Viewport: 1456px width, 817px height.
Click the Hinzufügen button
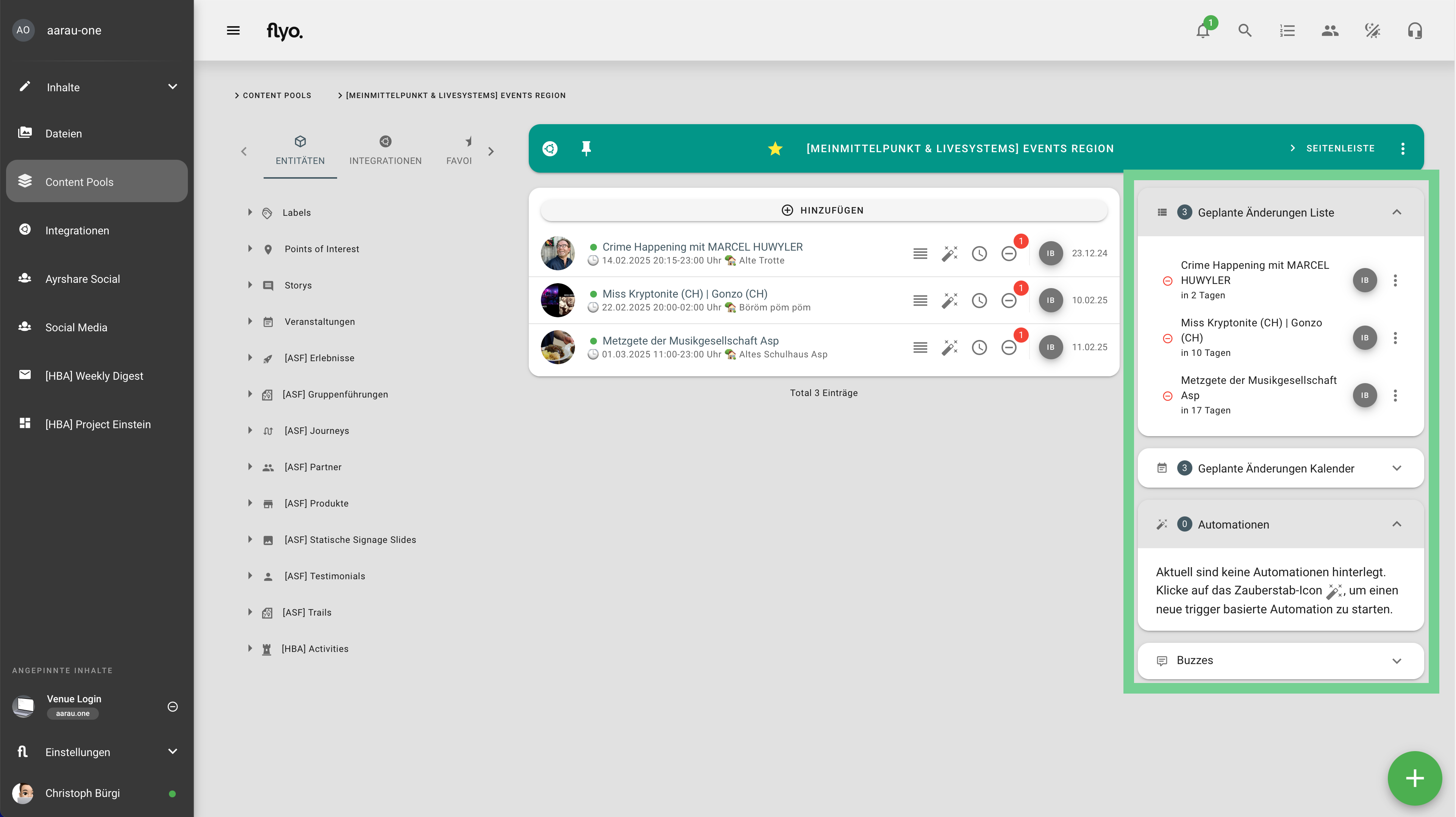[823, 210]
